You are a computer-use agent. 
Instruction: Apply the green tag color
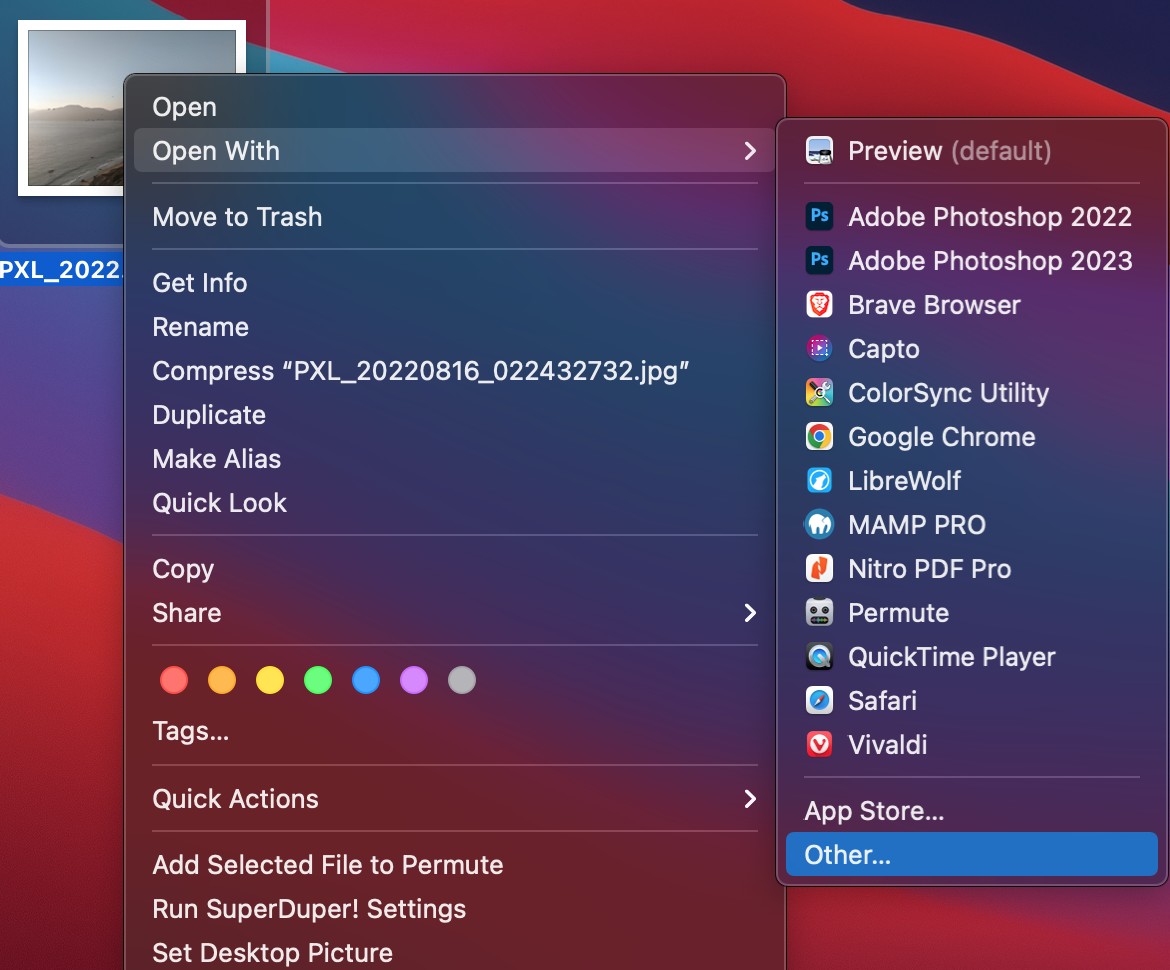[x=318, y=680]
